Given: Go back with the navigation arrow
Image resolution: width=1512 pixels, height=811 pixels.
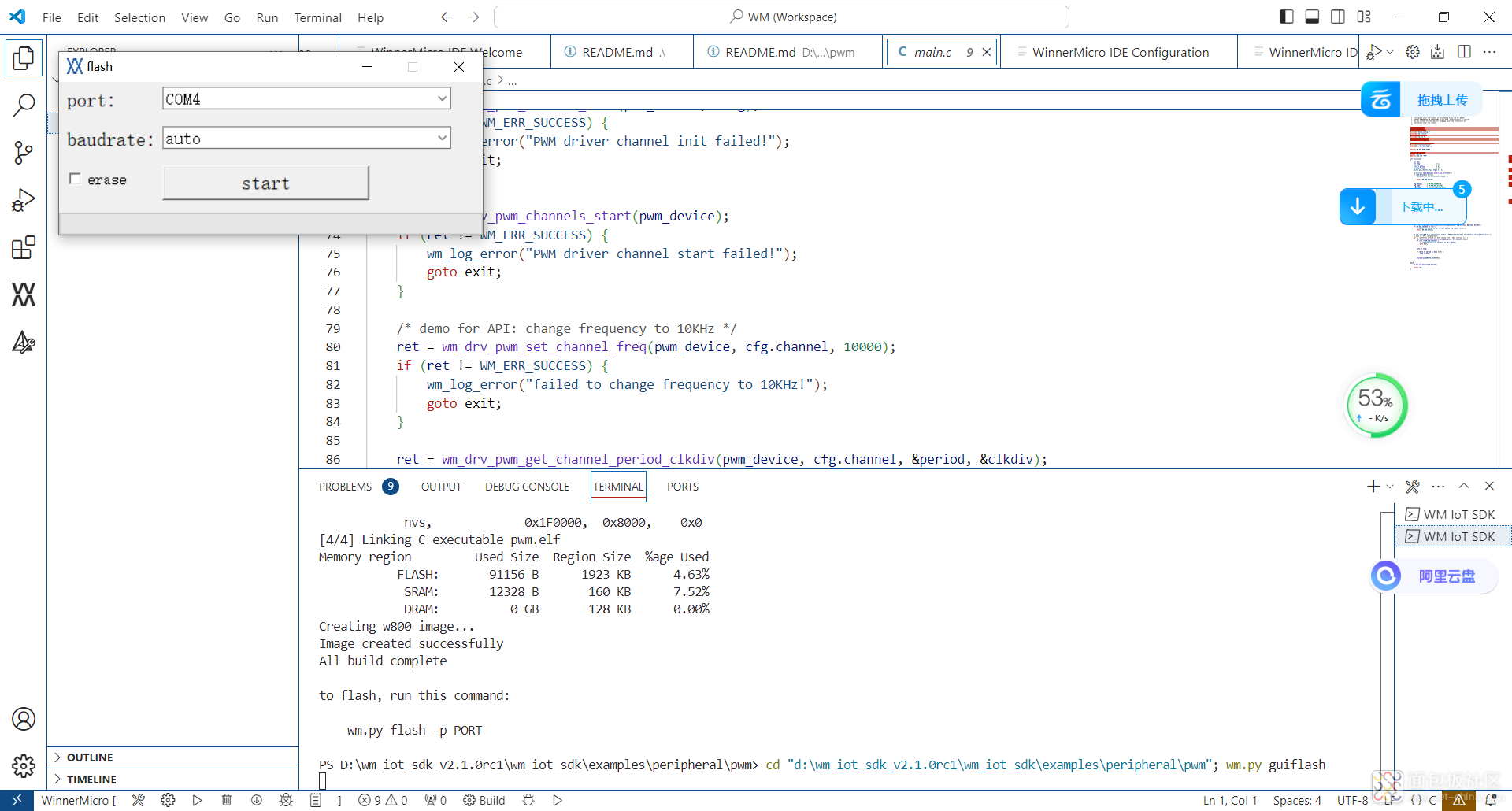Looking at the screenshot, I should pos(447,17).
